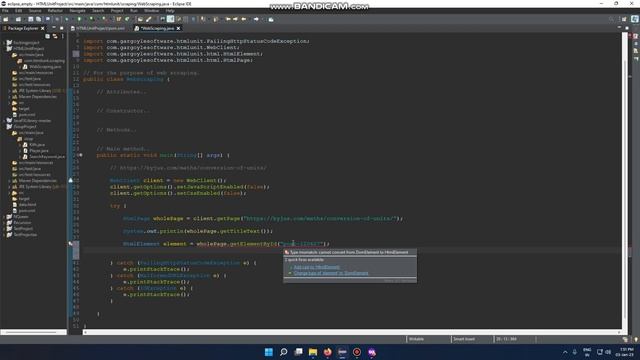Select WebScraping.java in Package Explorer
This screenshot has width=640, height=360.
(x=45, y=67)
